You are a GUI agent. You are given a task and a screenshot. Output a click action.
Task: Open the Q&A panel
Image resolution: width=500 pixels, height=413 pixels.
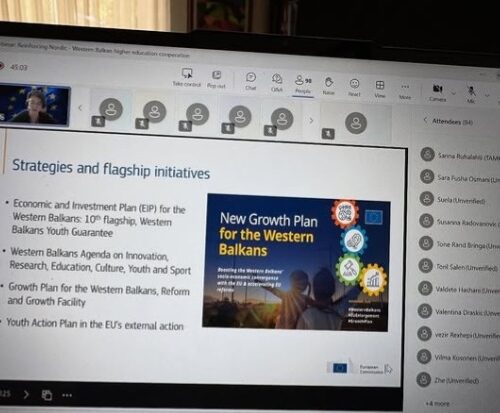277,83
